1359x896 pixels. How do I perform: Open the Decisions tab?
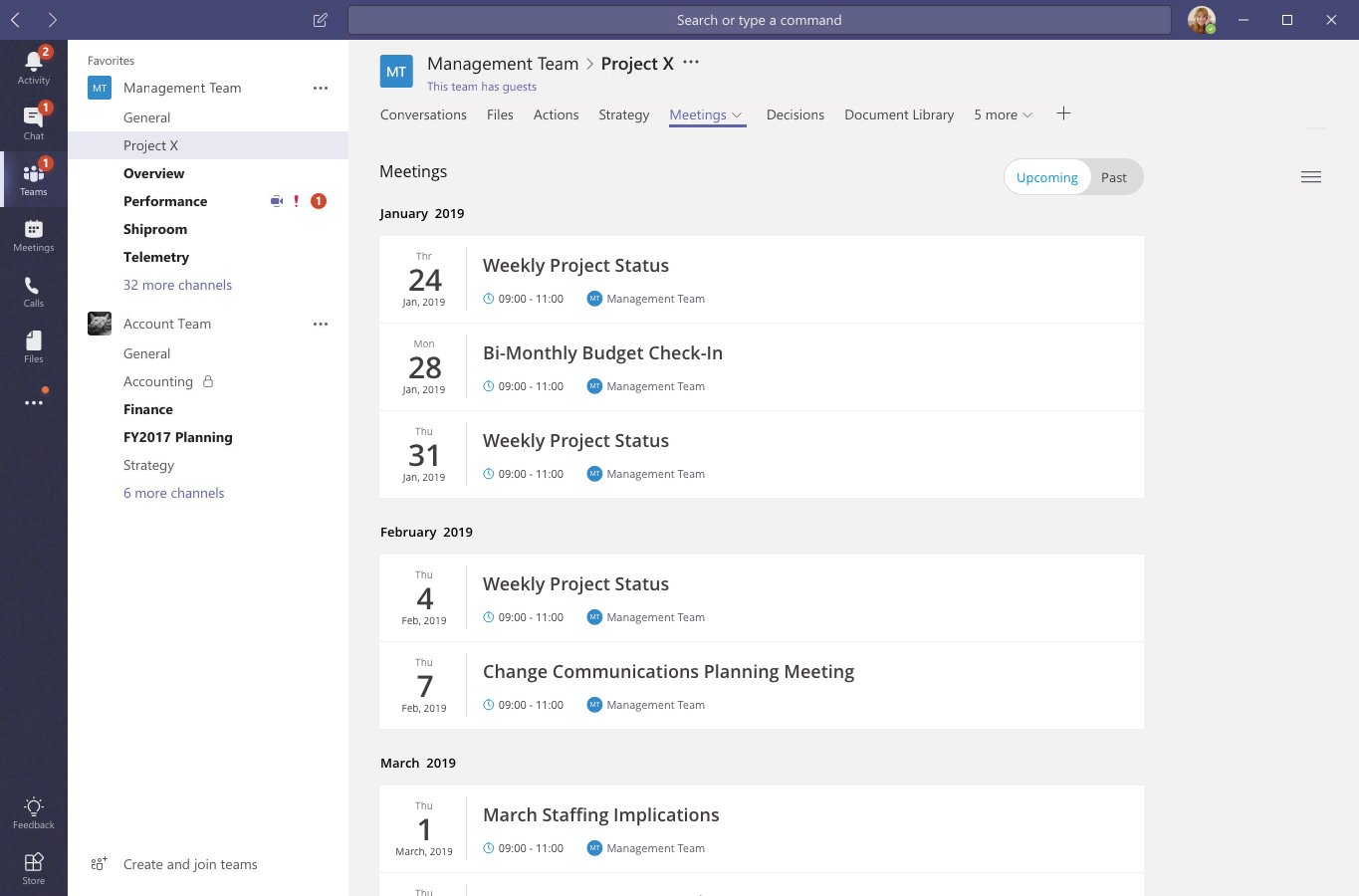coord(794,114)
